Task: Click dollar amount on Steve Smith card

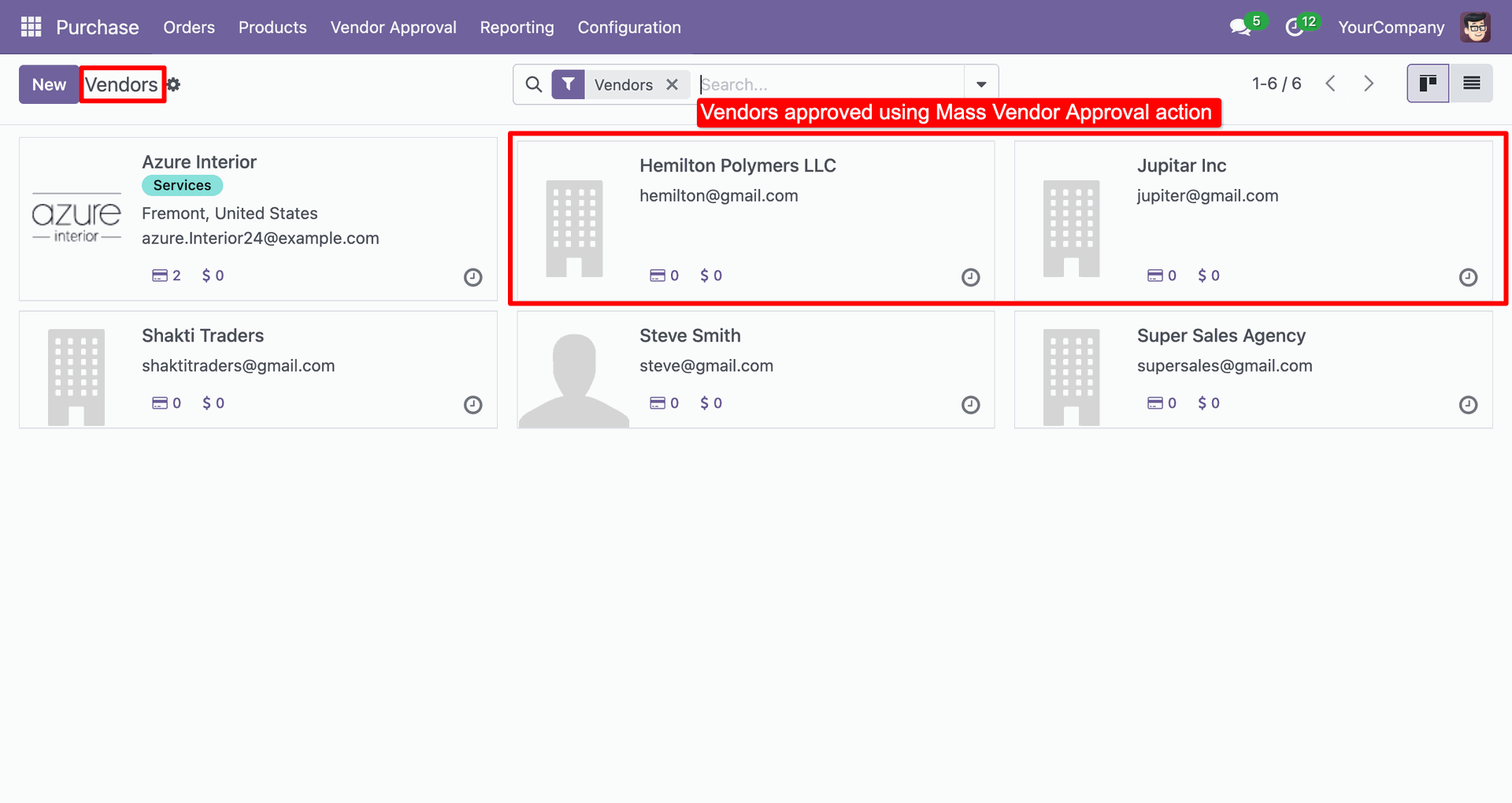Action: point(711,403)
